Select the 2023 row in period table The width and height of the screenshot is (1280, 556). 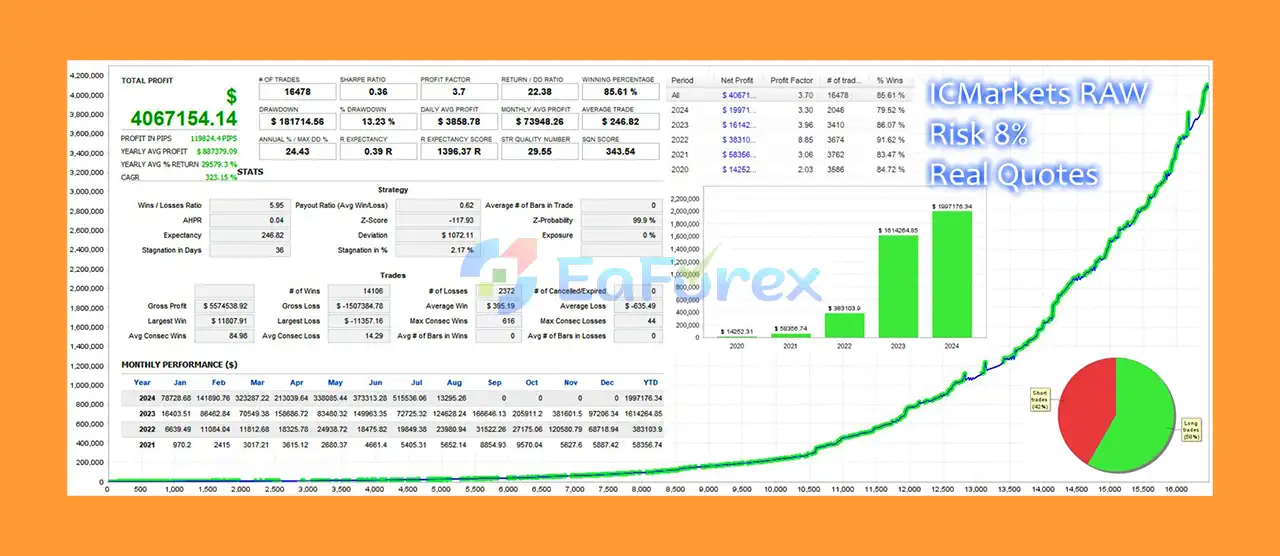790,125
